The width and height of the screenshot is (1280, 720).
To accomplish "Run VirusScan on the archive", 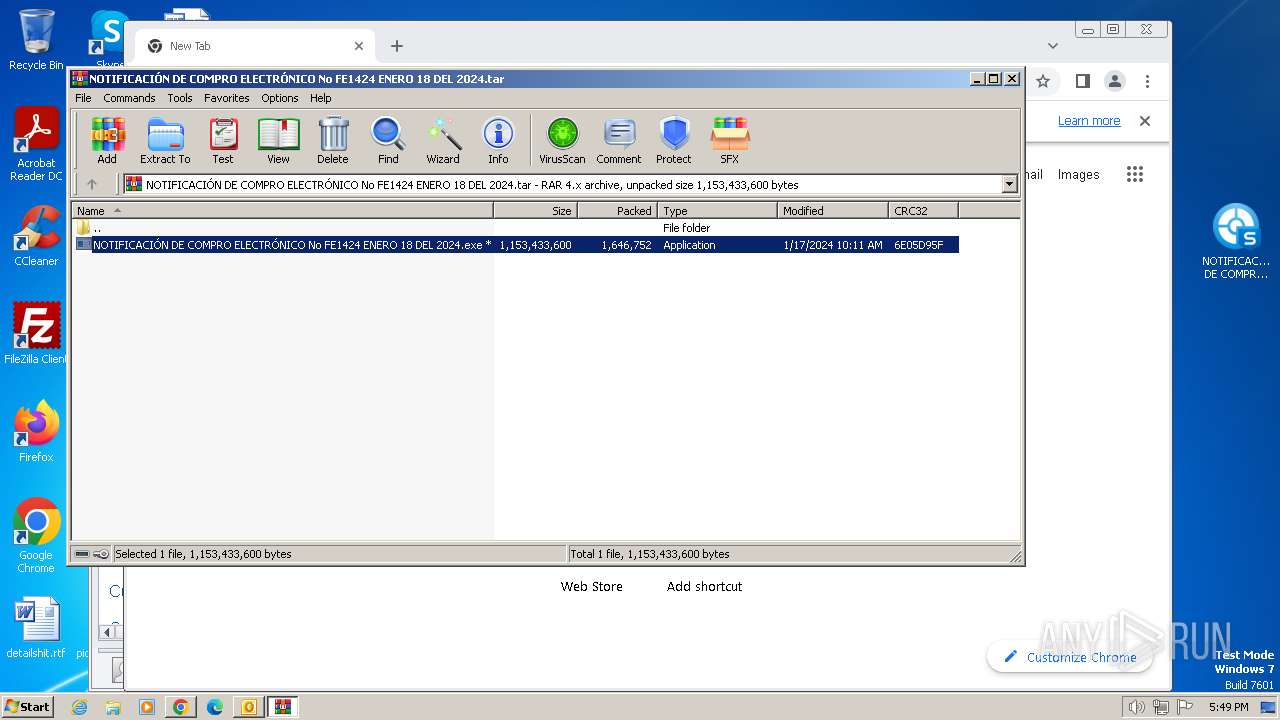I will [562, 140].
